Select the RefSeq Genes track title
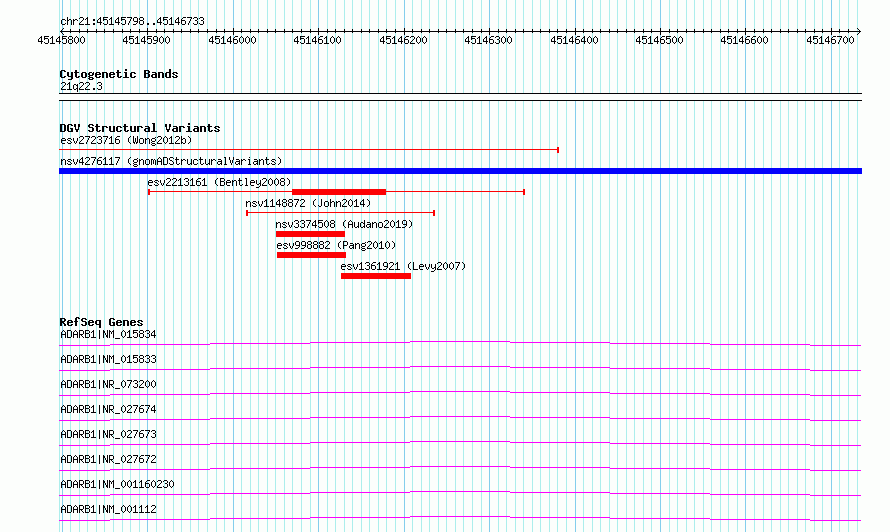The image size is (890, 532). (101, 322)
